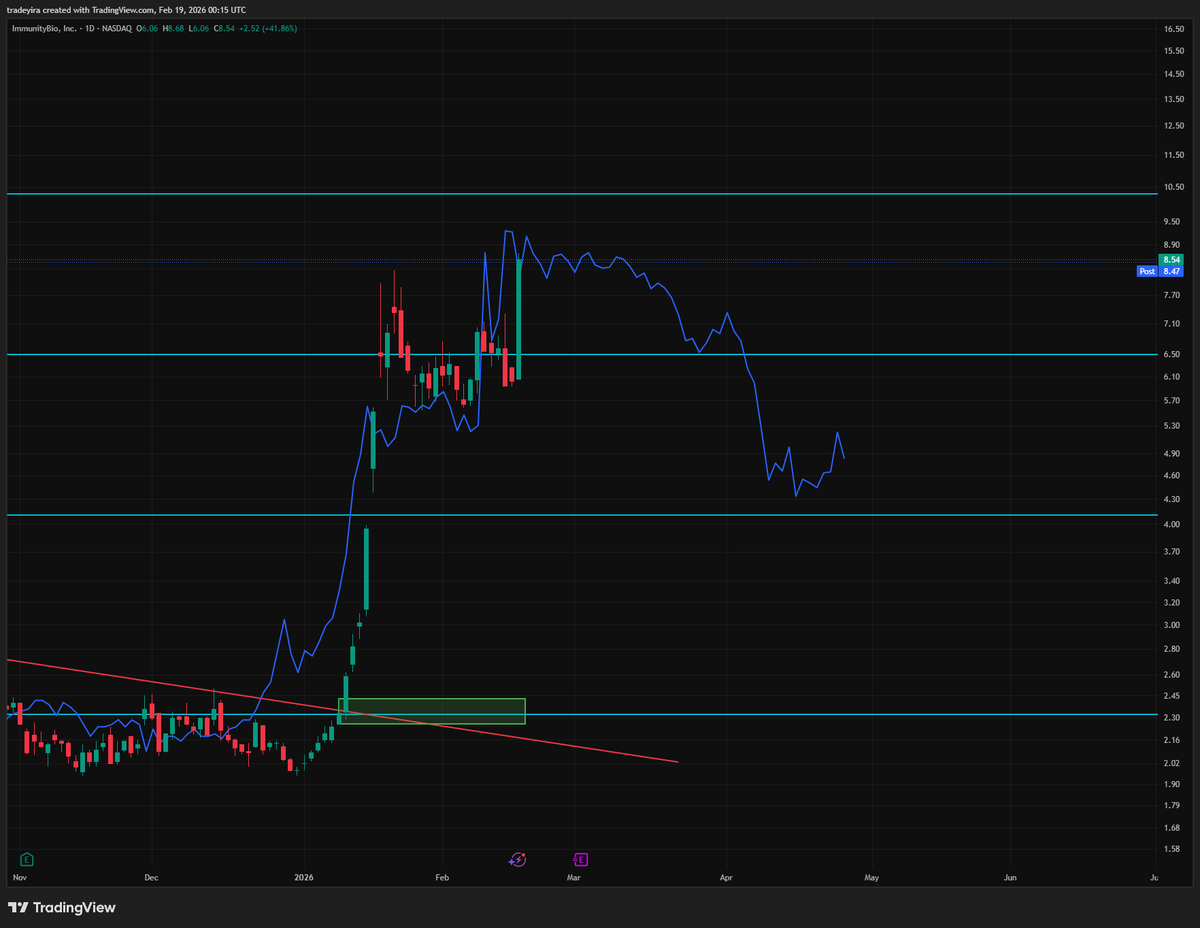Click the Feb label on time axis
Image resolution: width=1200 pixels, height=928 pixels.
(441, 878)
